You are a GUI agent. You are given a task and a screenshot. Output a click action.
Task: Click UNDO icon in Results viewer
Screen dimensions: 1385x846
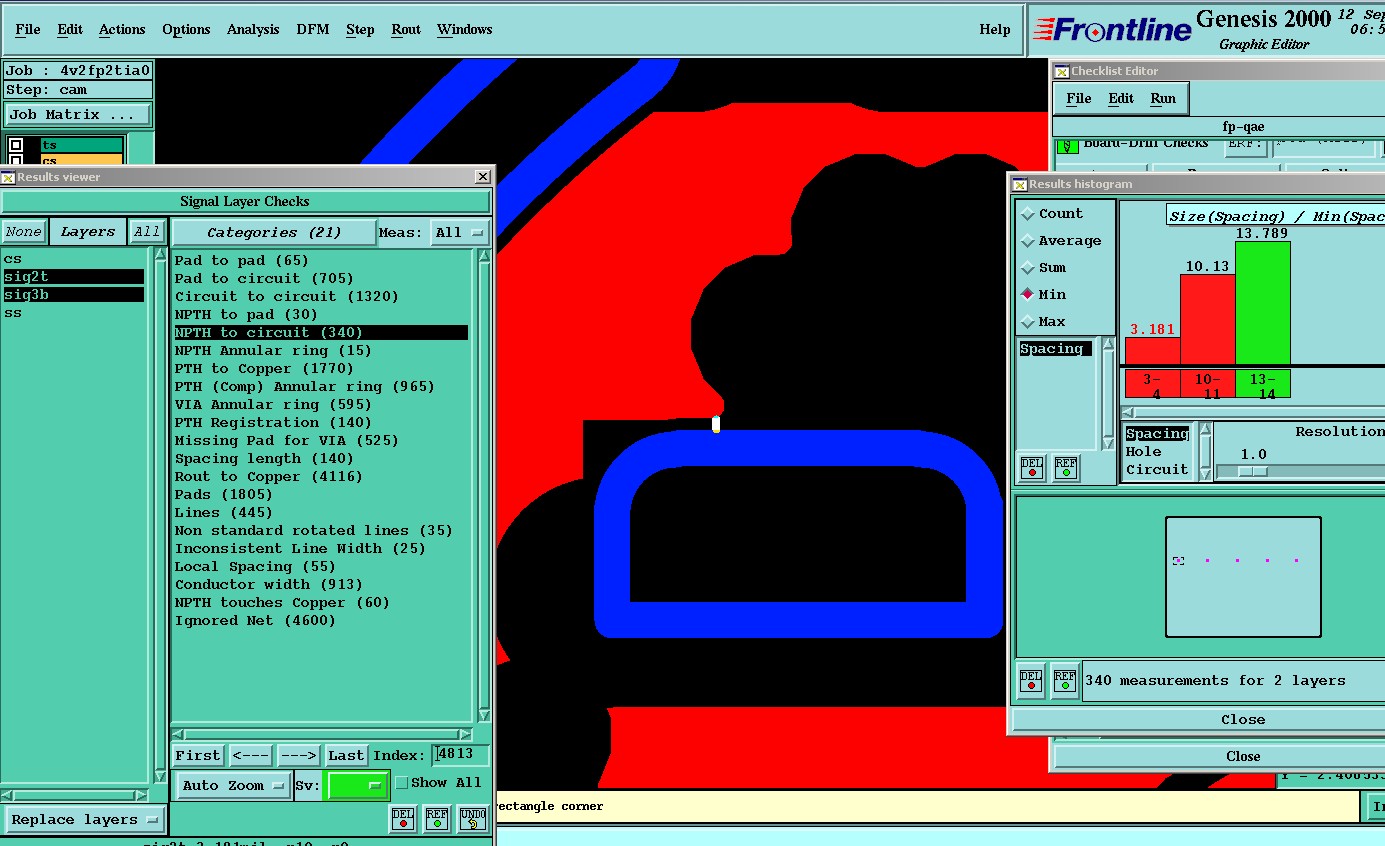click(473, 819)
